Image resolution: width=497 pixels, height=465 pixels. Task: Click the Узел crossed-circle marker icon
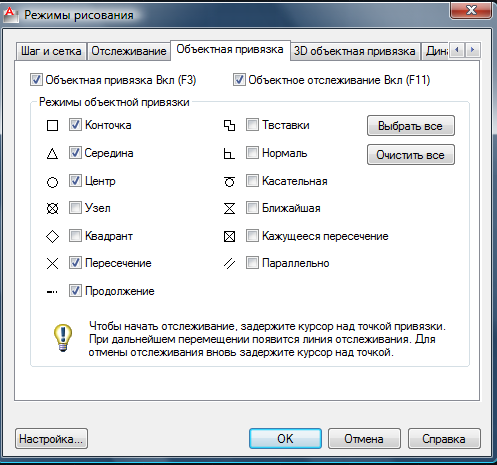click(x=52, y=209)
